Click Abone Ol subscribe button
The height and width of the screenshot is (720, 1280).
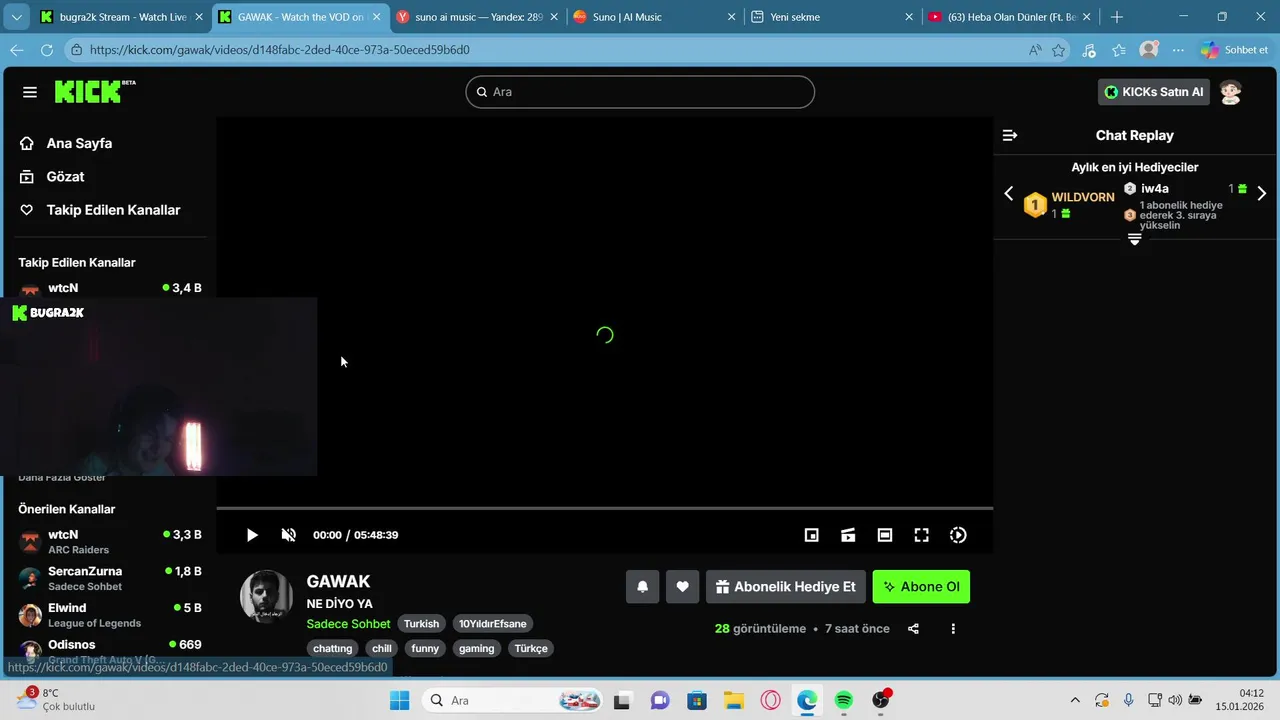tap(921, 587)
